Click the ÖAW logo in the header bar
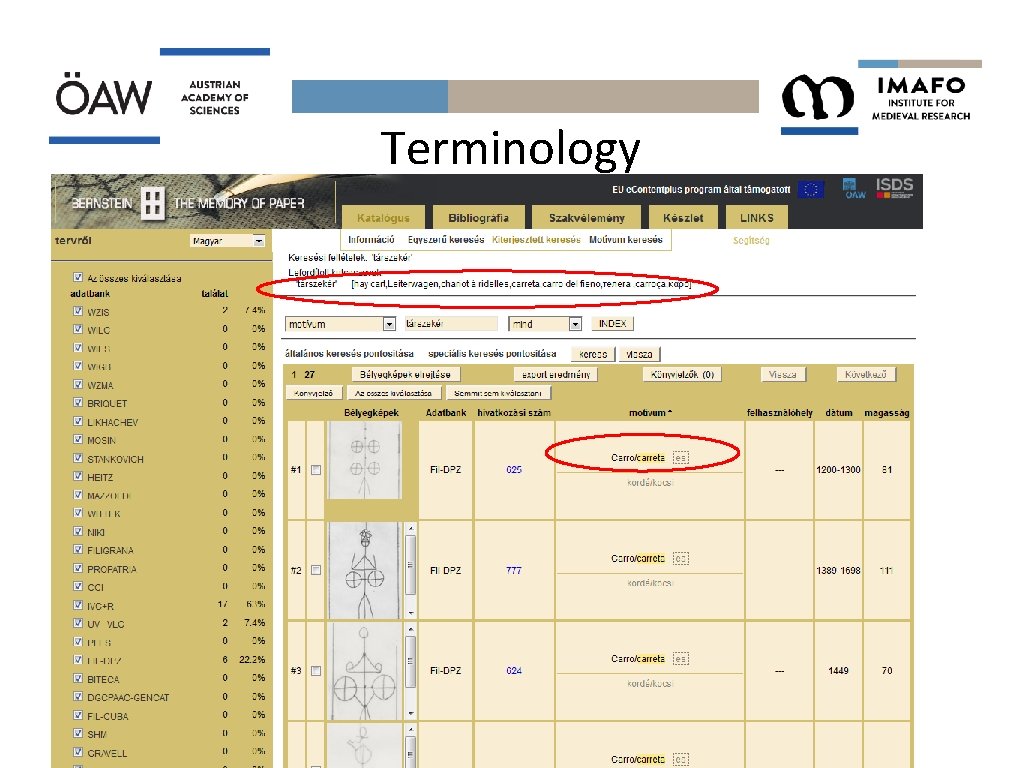 (x=854, y=189)
